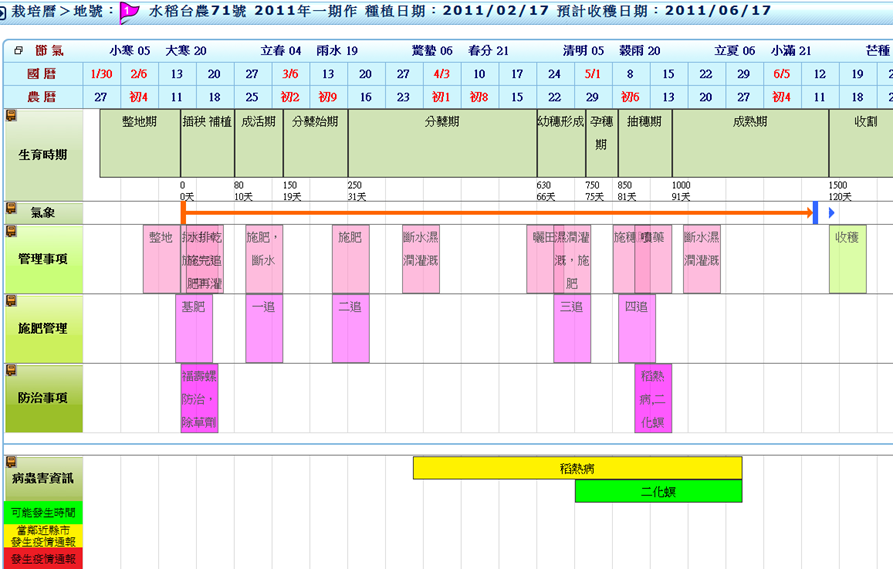Open the pink 施肥 management block
The width and height of the screenshot is (895, 569).
350,259
